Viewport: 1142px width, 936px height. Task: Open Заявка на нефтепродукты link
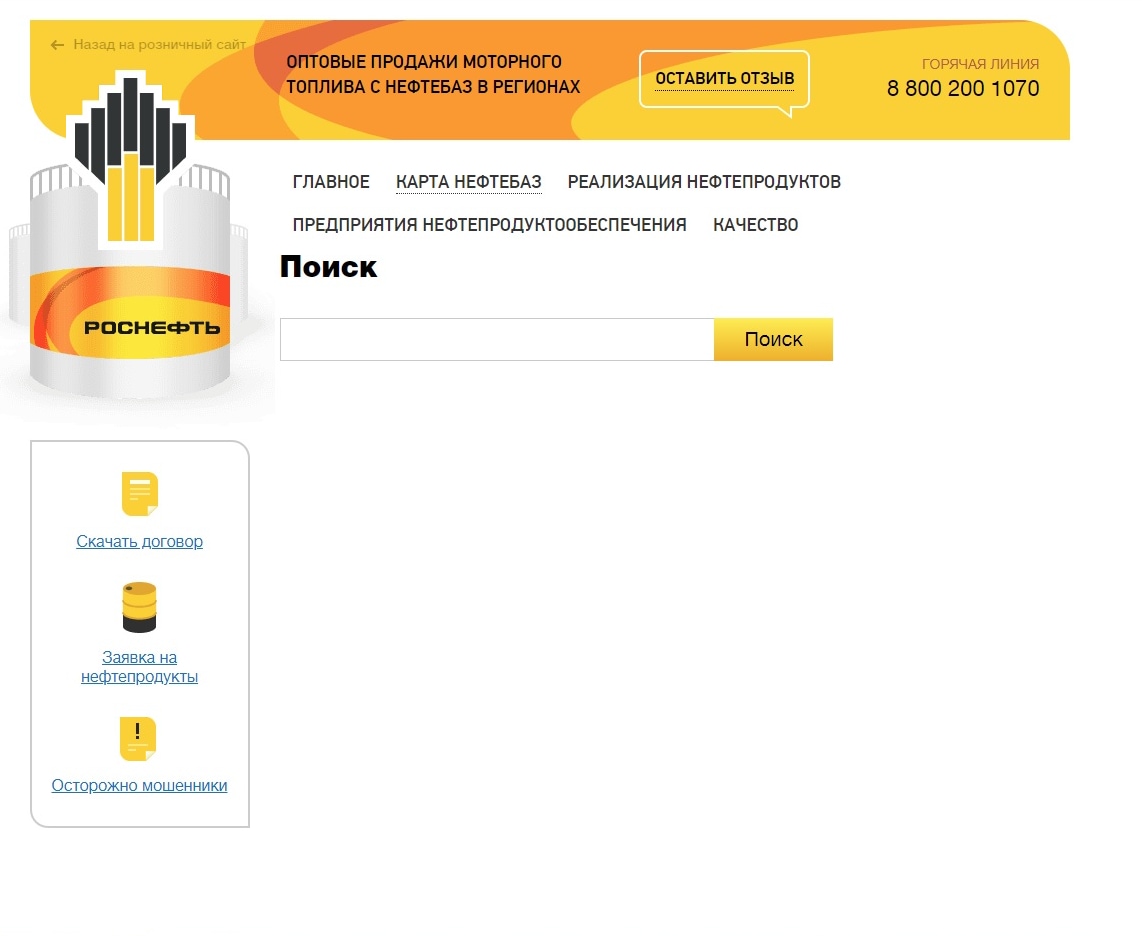139,666
